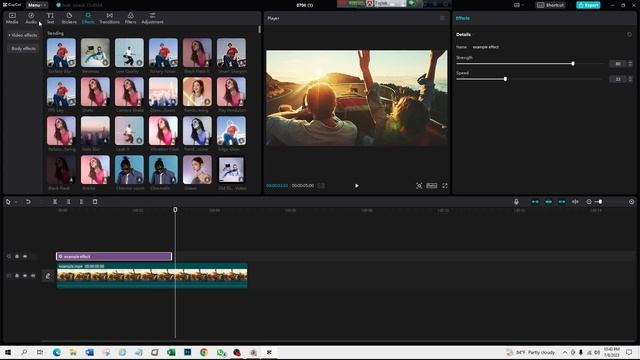Click the Export button
Screen dimensions: 640x360
588,5
